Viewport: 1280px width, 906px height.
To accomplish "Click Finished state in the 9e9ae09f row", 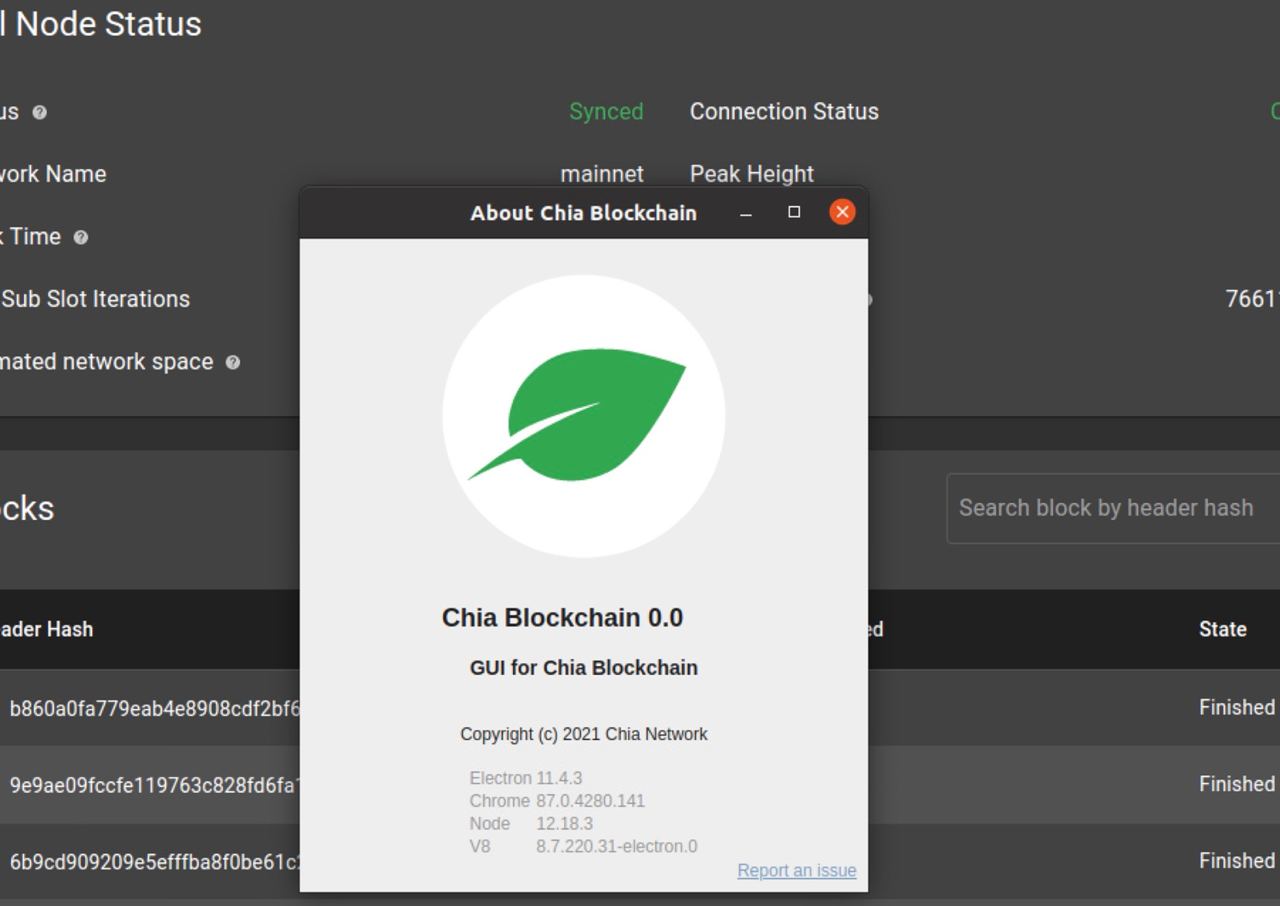I will tap(1237, 784).
